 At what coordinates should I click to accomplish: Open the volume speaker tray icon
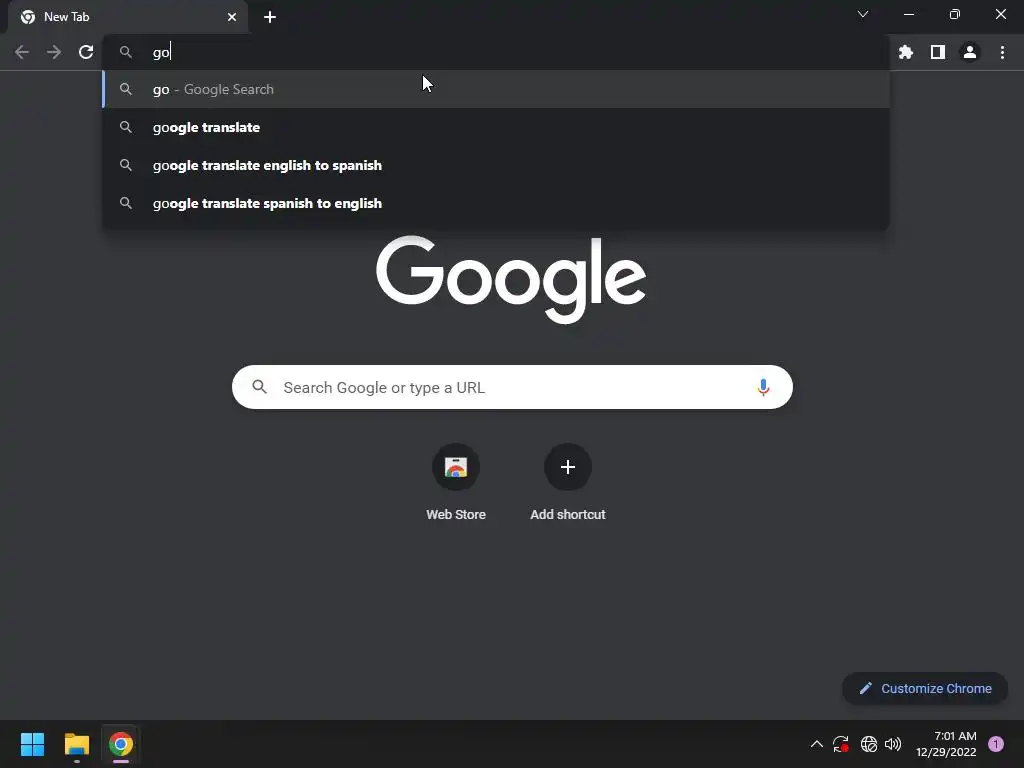click(893, 744)
